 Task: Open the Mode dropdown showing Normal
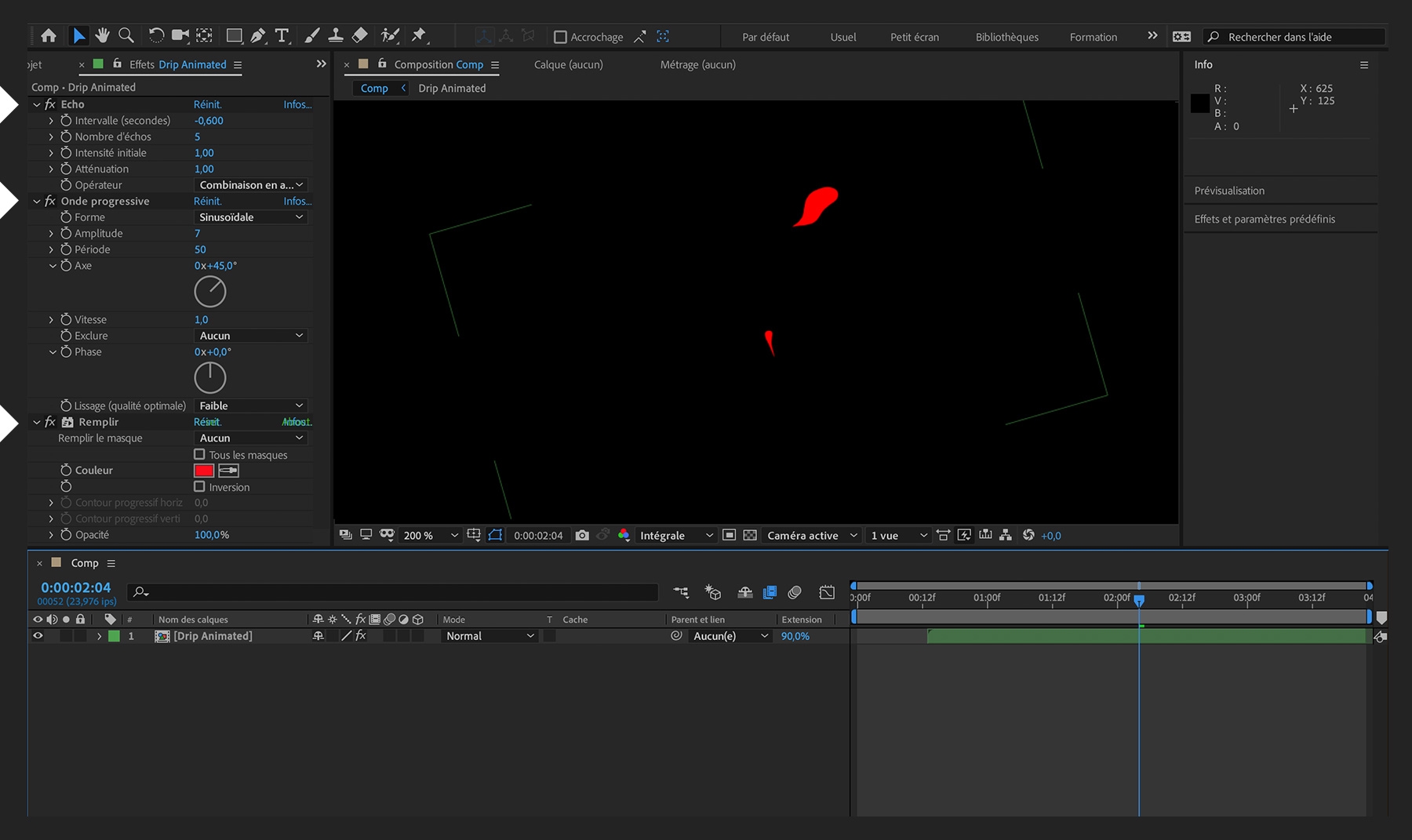tap(488, 636)
